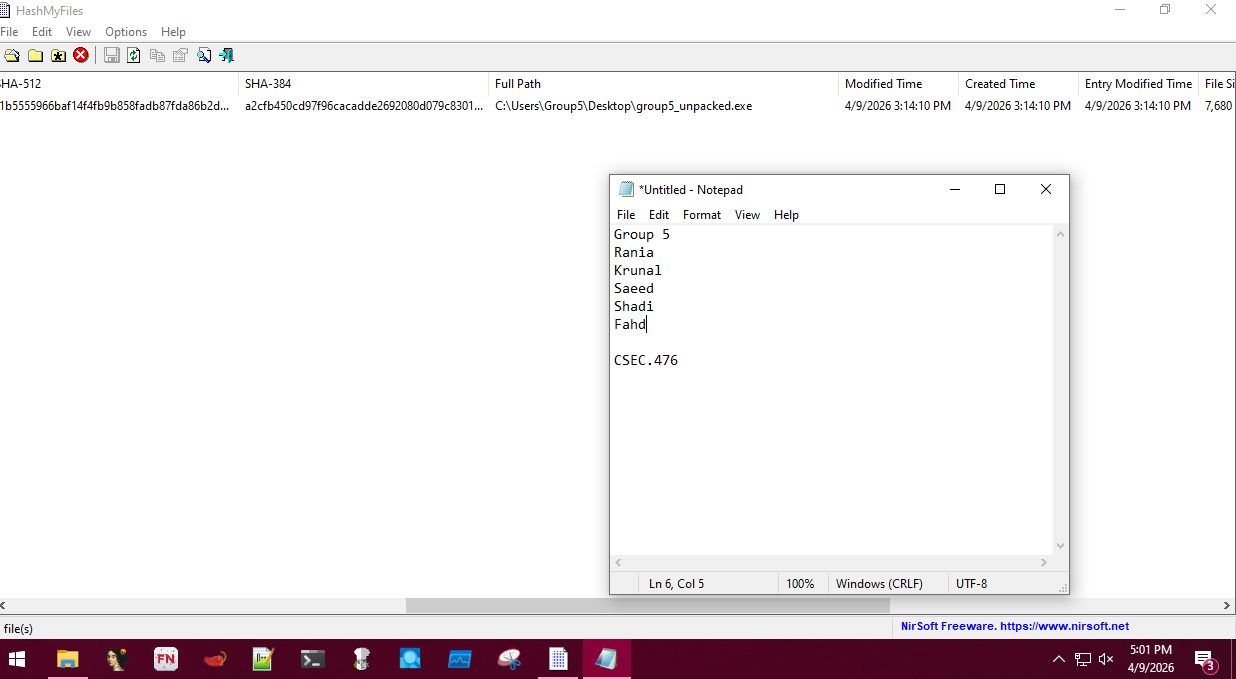This screenshot has height=679, width=1236.
Task: Open the chef hat app on taskbar
Action: click(362, 659)
